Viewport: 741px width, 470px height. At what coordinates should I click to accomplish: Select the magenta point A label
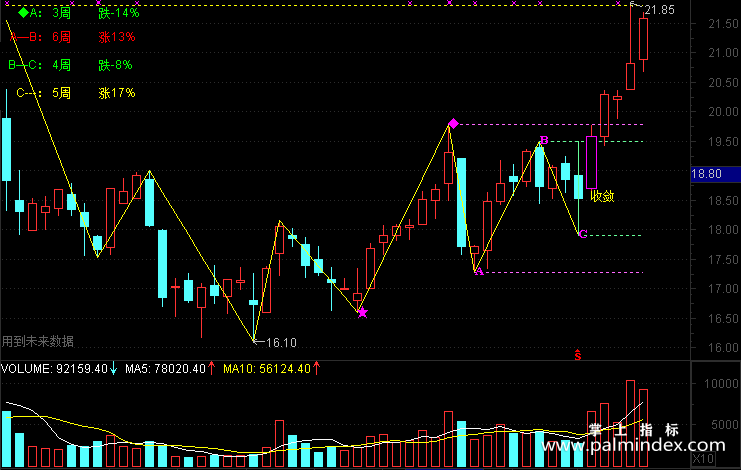(479, 271)
